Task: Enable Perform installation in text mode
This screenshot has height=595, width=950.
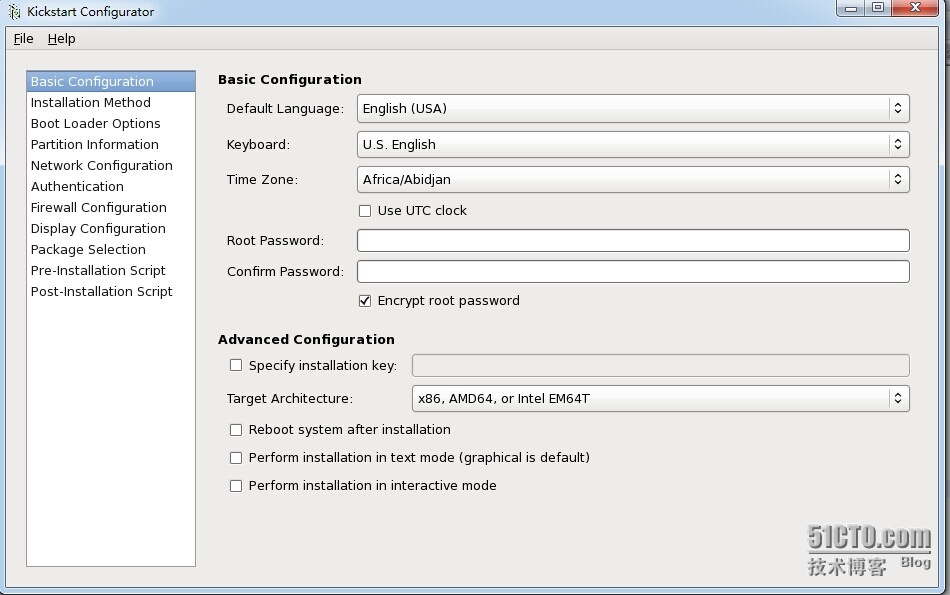Action: point(236,458)
